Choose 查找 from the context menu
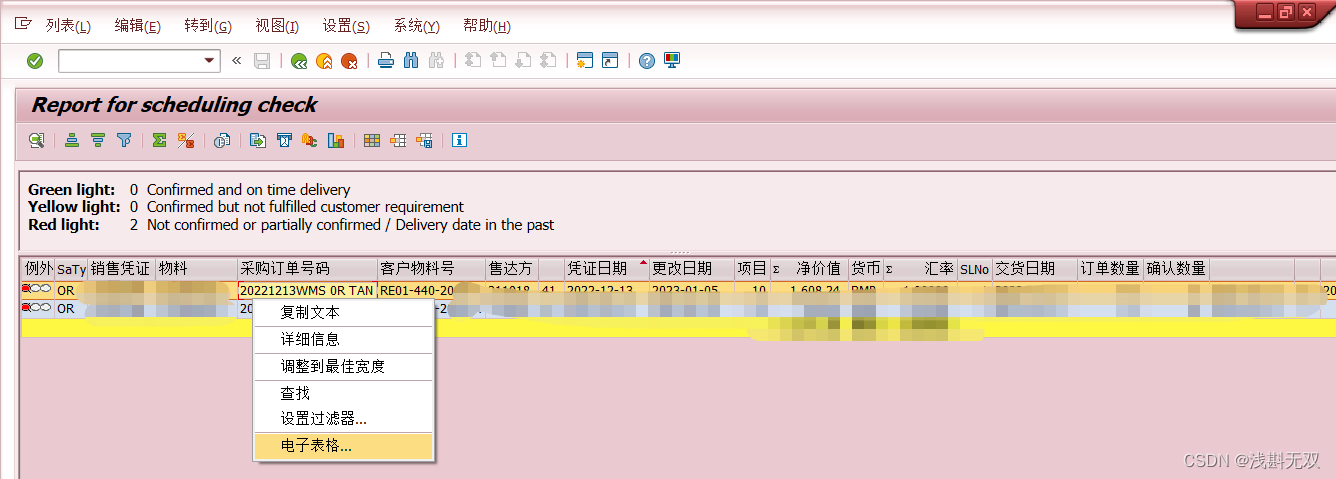Image resolution: width=1336 pixels, height=479 pixels. (x=343, y=393)
